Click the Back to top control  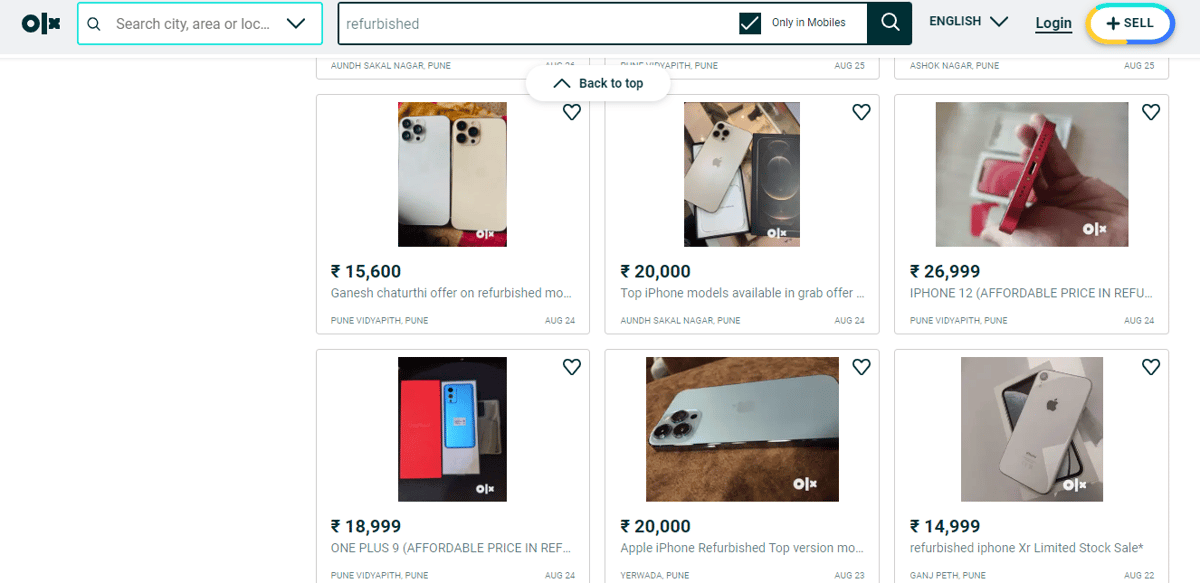point(597,84)
